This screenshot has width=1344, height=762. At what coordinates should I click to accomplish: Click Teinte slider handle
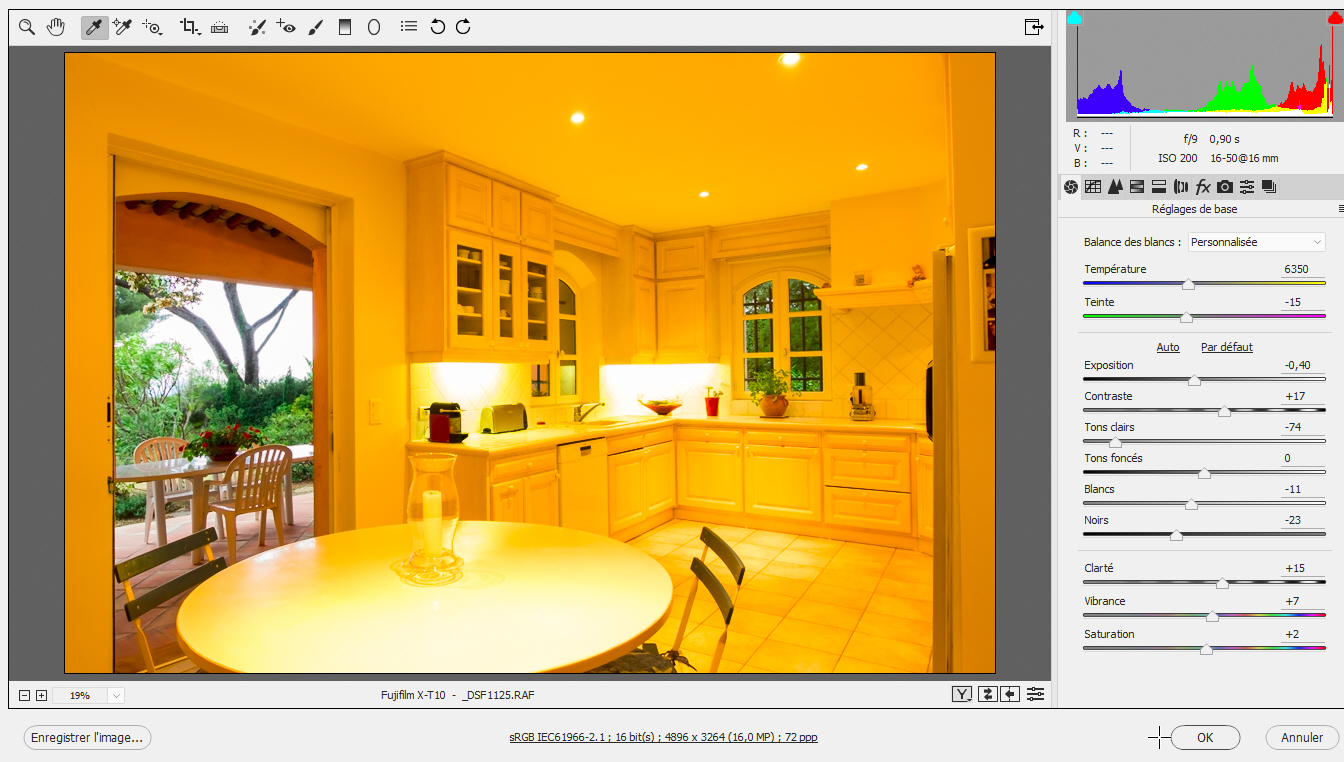(1186, 318)
